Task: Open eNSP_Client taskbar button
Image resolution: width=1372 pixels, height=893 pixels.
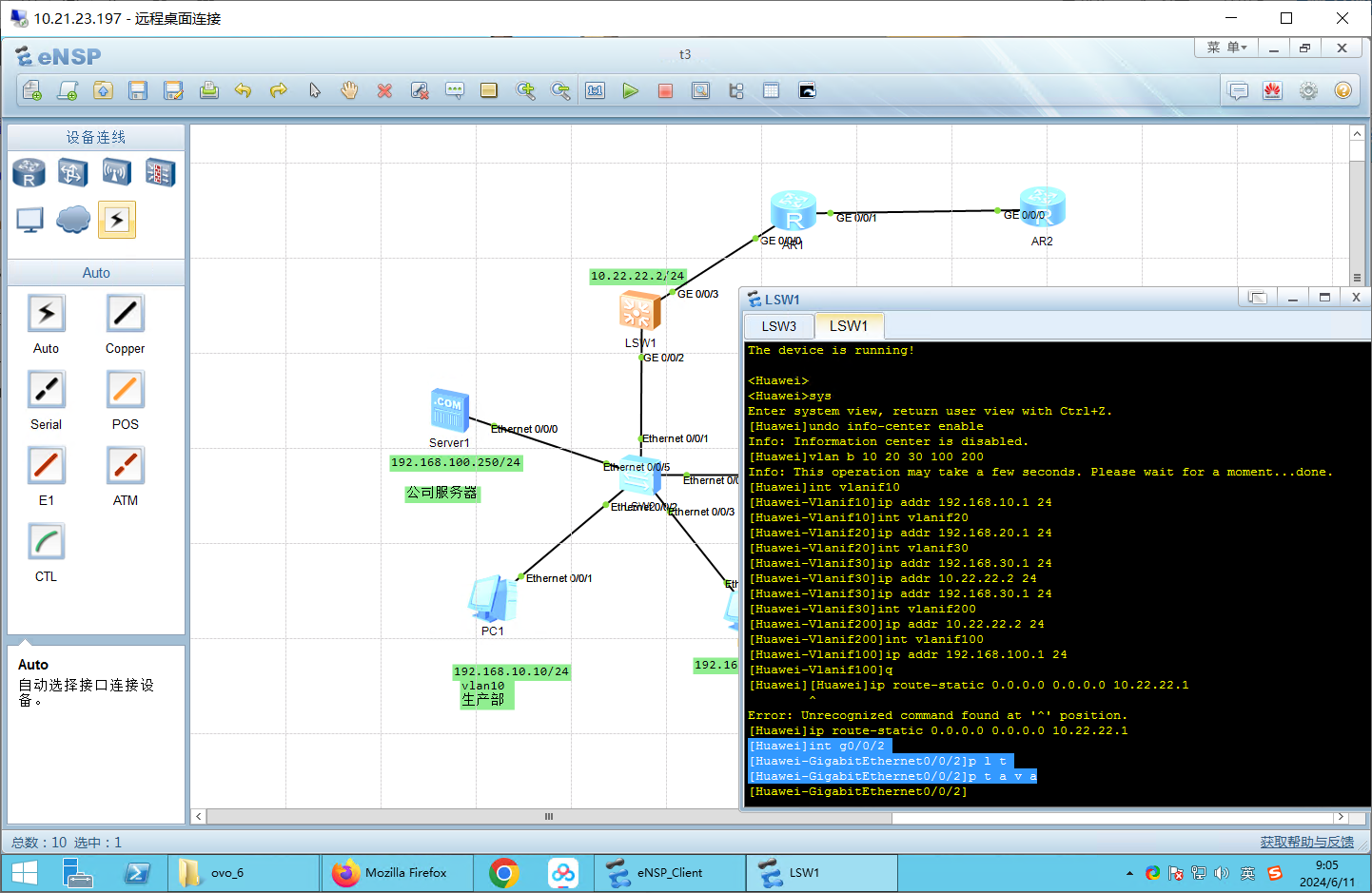Action: (x=670, y=872)
